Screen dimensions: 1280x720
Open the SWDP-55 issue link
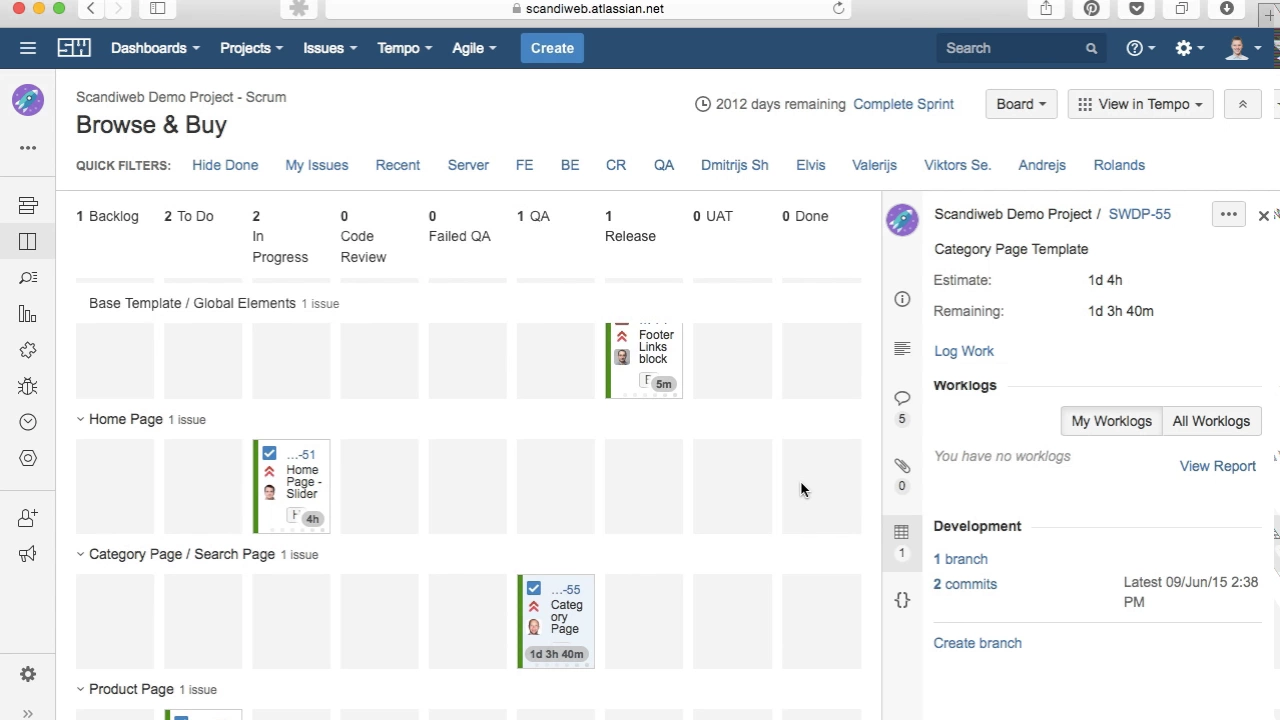coord(1140,214)
